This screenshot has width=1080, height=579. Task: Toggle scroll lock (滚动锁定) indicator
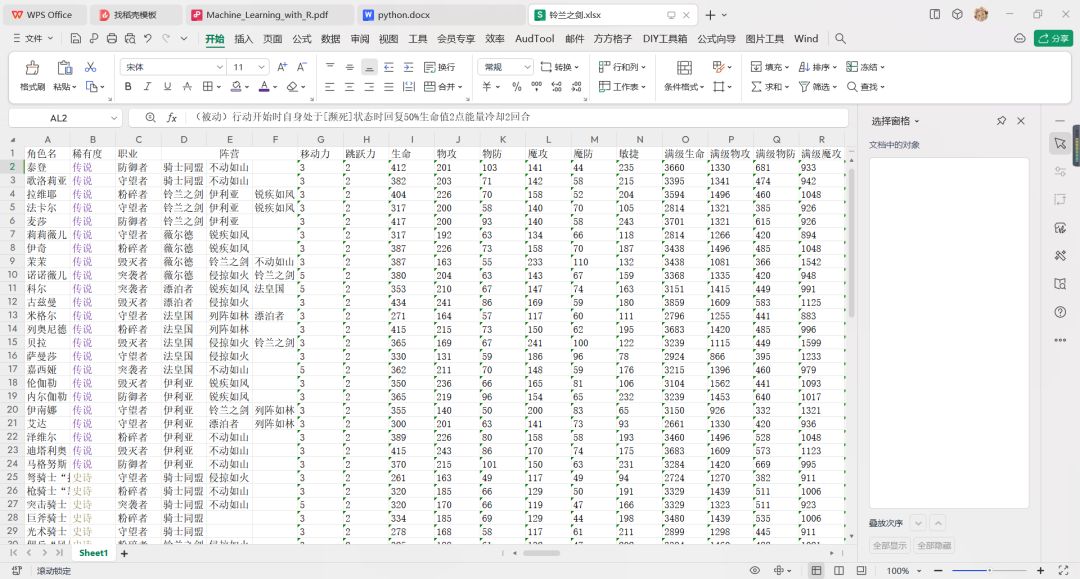click(54, 571)
